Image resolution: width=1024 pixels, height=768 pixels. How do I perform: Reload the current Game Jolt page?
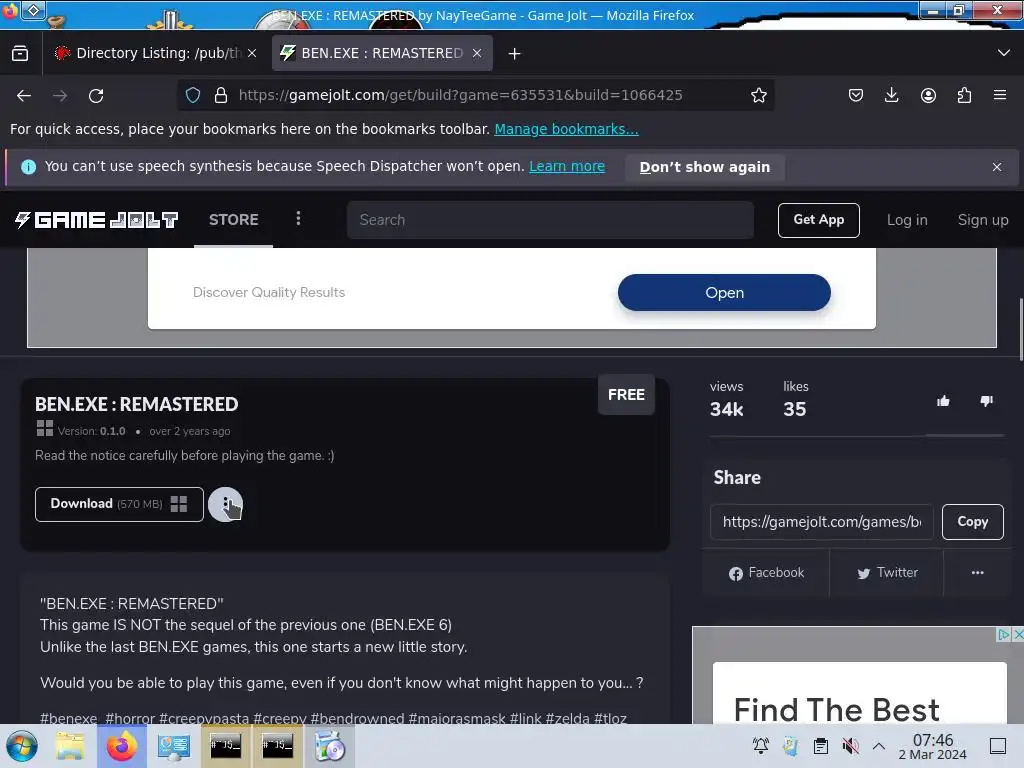click(x=96, y=96)
